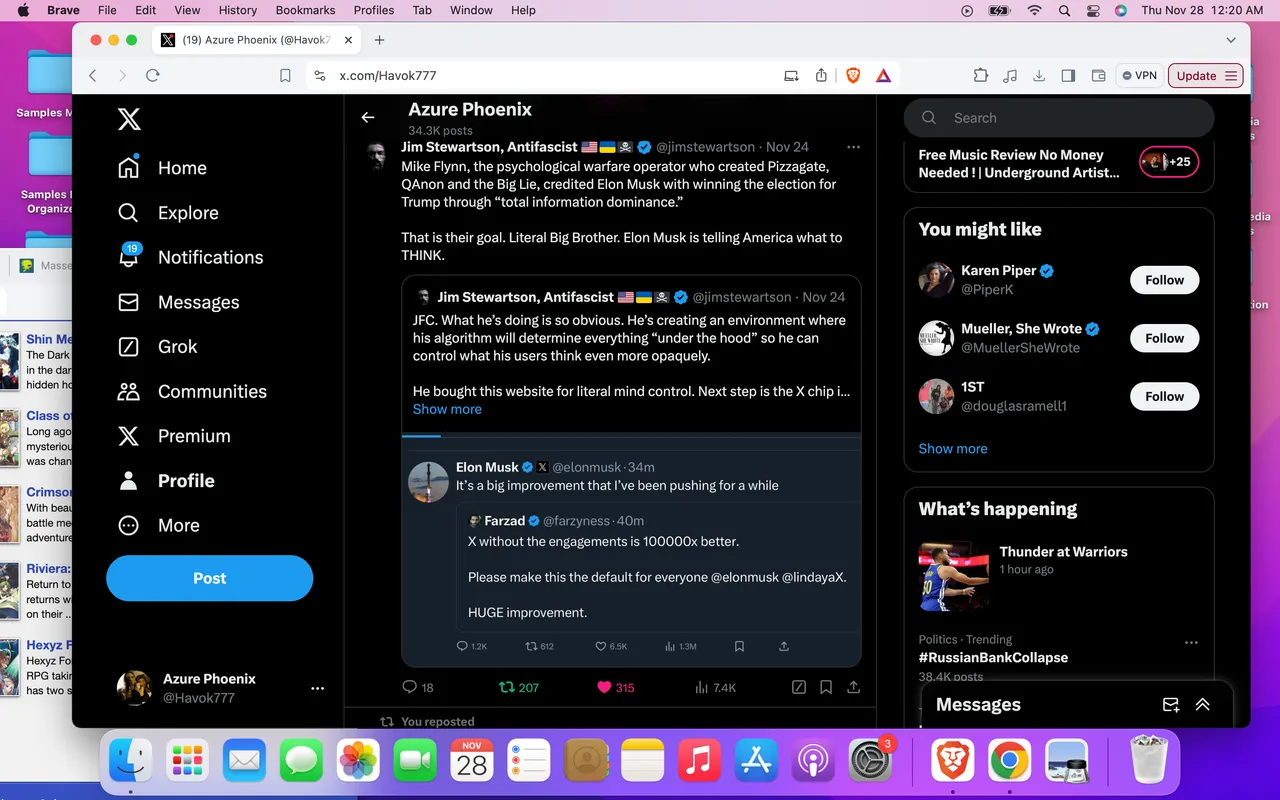Viewport: 1280px width, 800px height.
Task: Open @jimstewartson handle in main post
Action: pyautogui.click(x=707, y=147)
